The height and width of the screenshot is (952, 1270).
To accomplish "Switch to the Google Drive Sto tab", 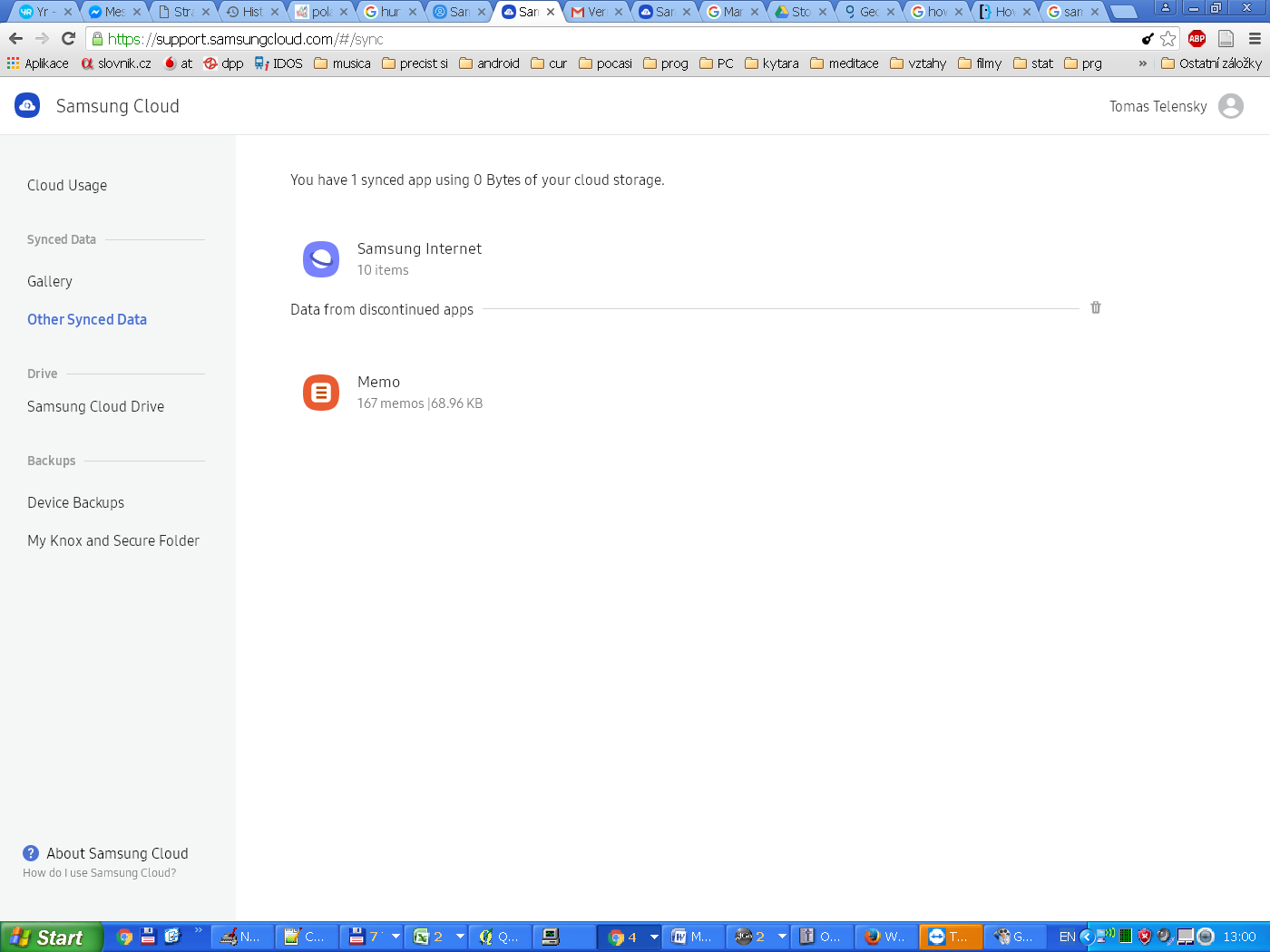I will coord(799,12).
